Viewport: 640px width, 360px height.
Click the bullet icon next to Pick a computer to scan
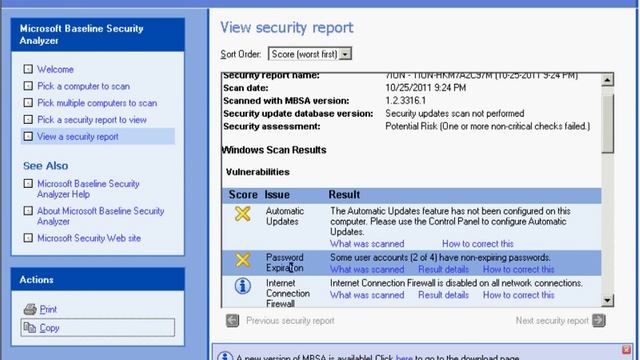[x=28, y=86]
